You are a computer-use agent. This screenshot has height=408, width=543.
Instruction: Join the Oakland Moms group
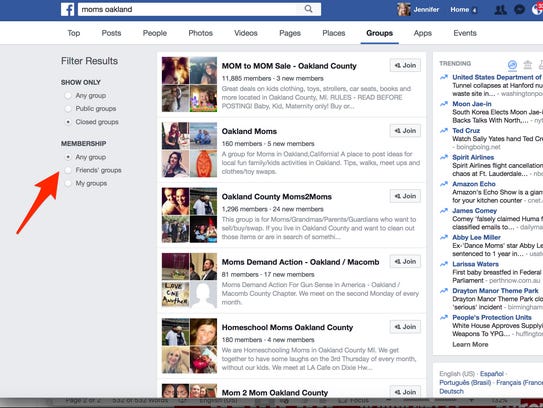405,131
